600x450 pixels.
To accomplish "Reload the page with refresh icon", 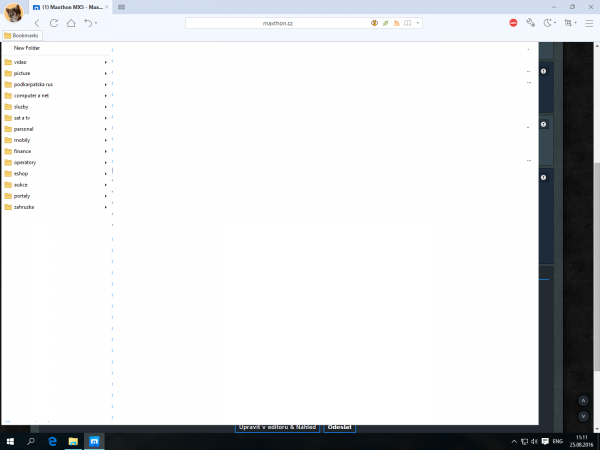I will coord(54,22).
